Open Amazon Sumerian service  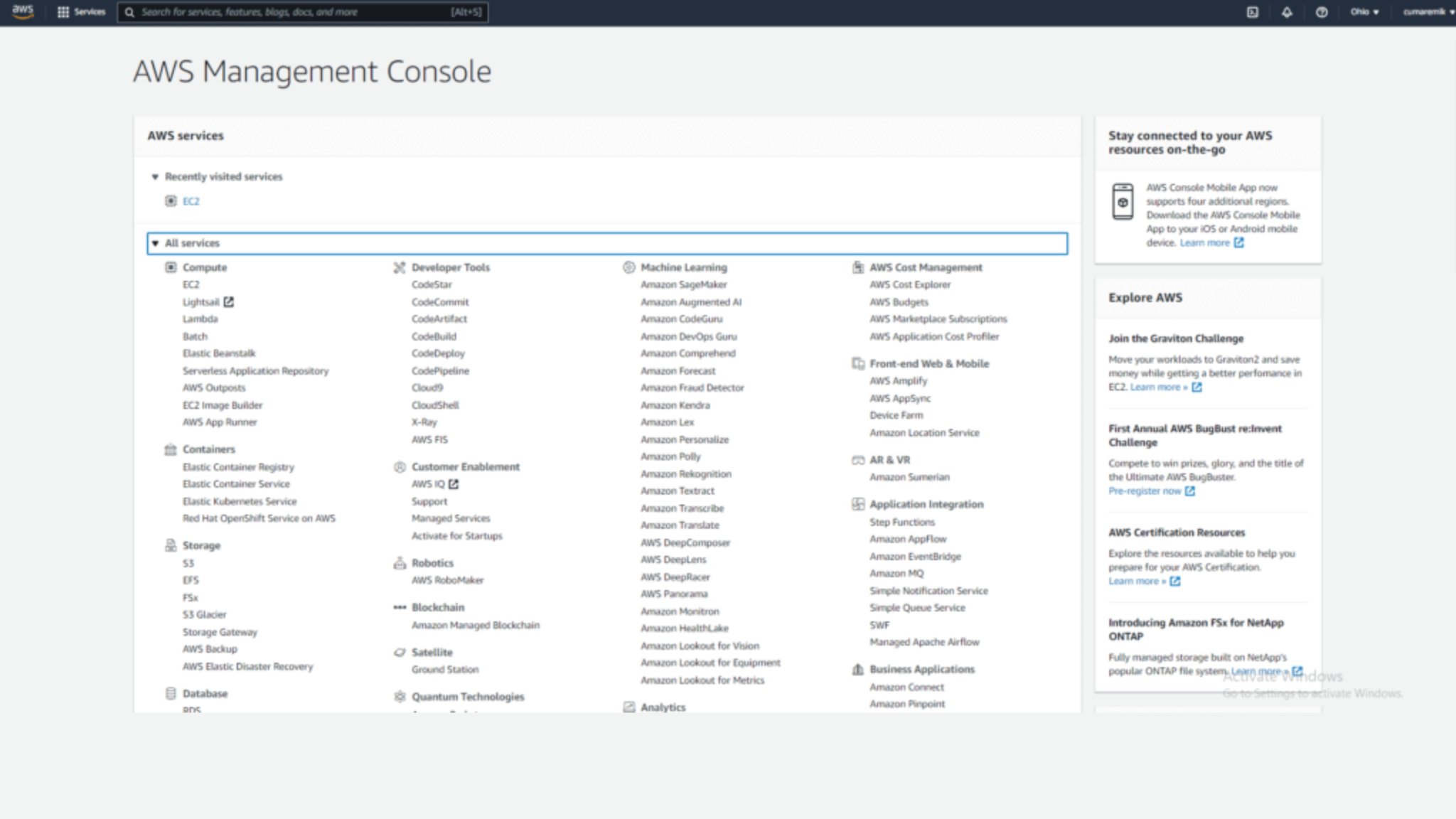(x=909, y=477)
